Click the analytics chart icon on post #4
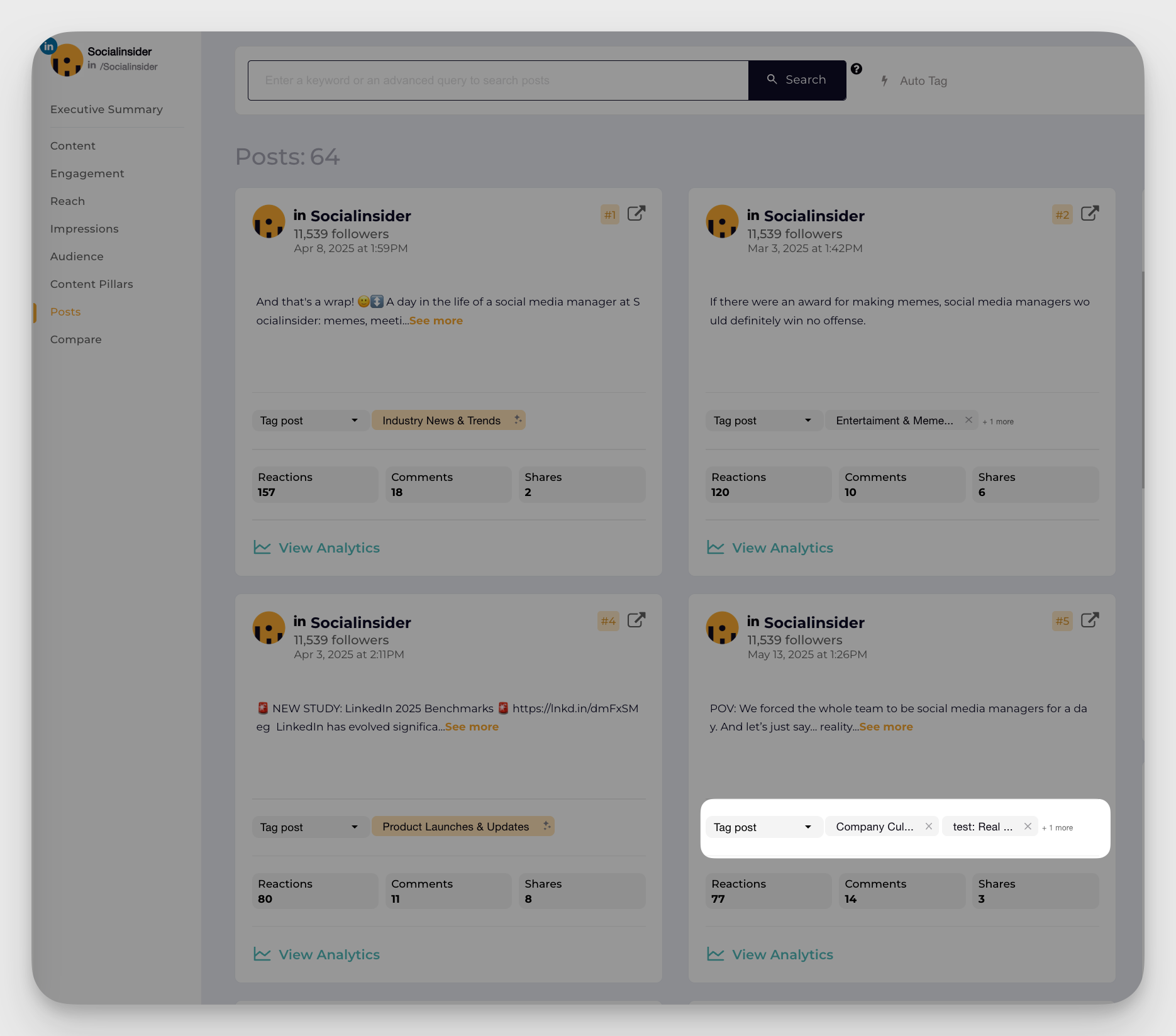1176x1036 pixels. 262,954
